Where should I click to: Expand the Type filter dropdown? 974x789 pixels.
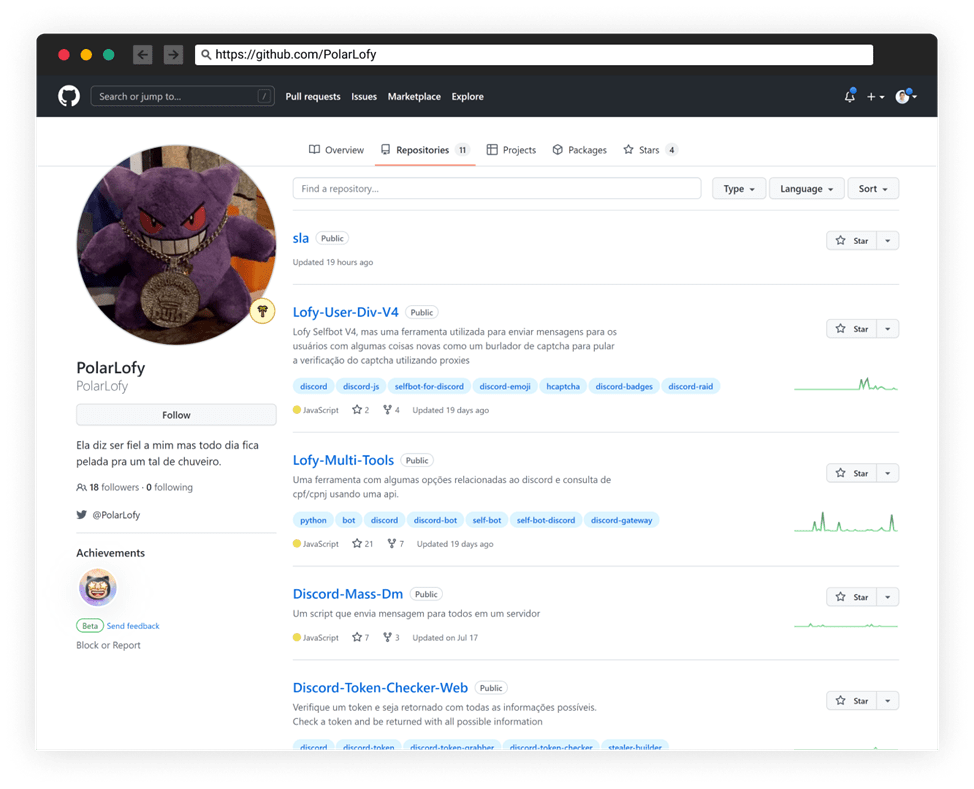pyautogui.click(x=739, y=189)
